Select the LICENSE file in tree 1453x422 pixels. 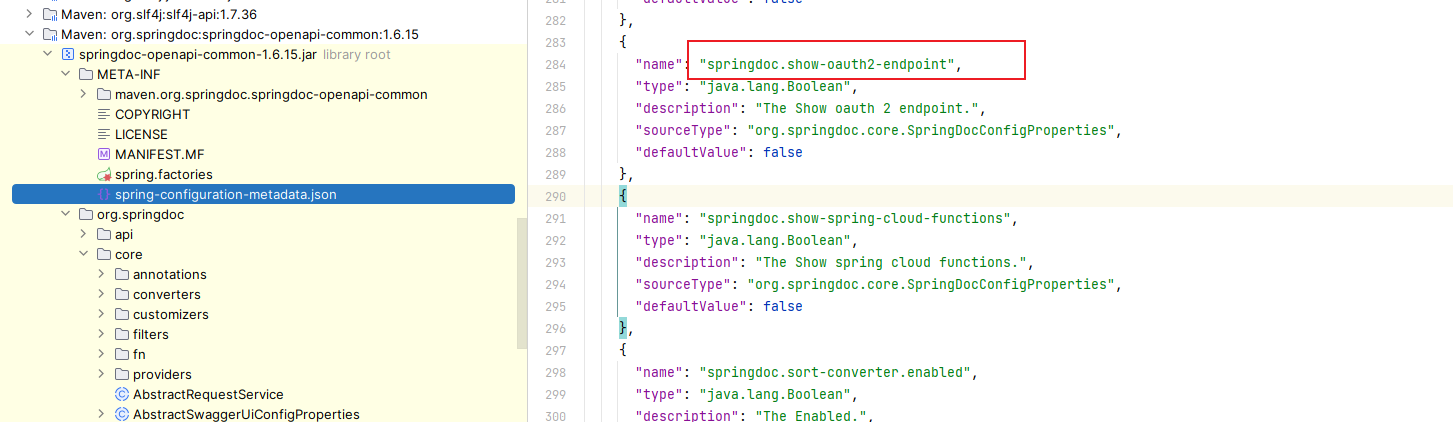click(x=141, y=134)
